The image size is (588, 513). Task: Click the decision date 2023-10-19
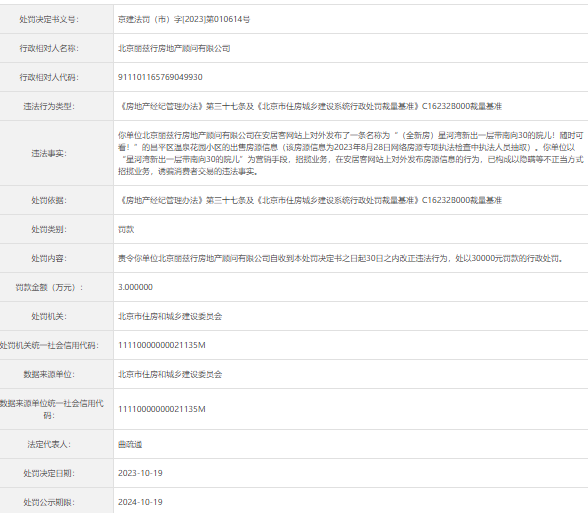click(140, 473)
